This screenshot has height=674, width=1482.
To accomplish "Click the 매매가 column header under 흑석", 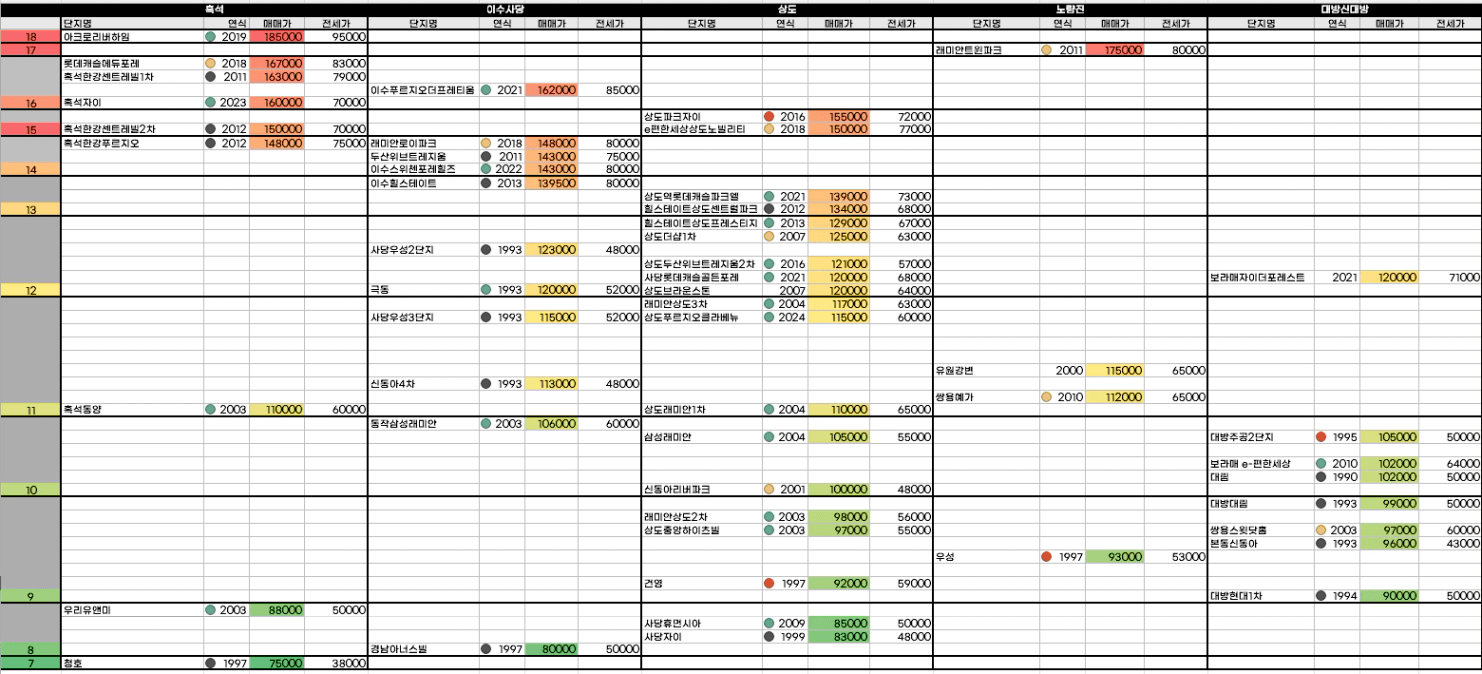I will pos(277,22).
